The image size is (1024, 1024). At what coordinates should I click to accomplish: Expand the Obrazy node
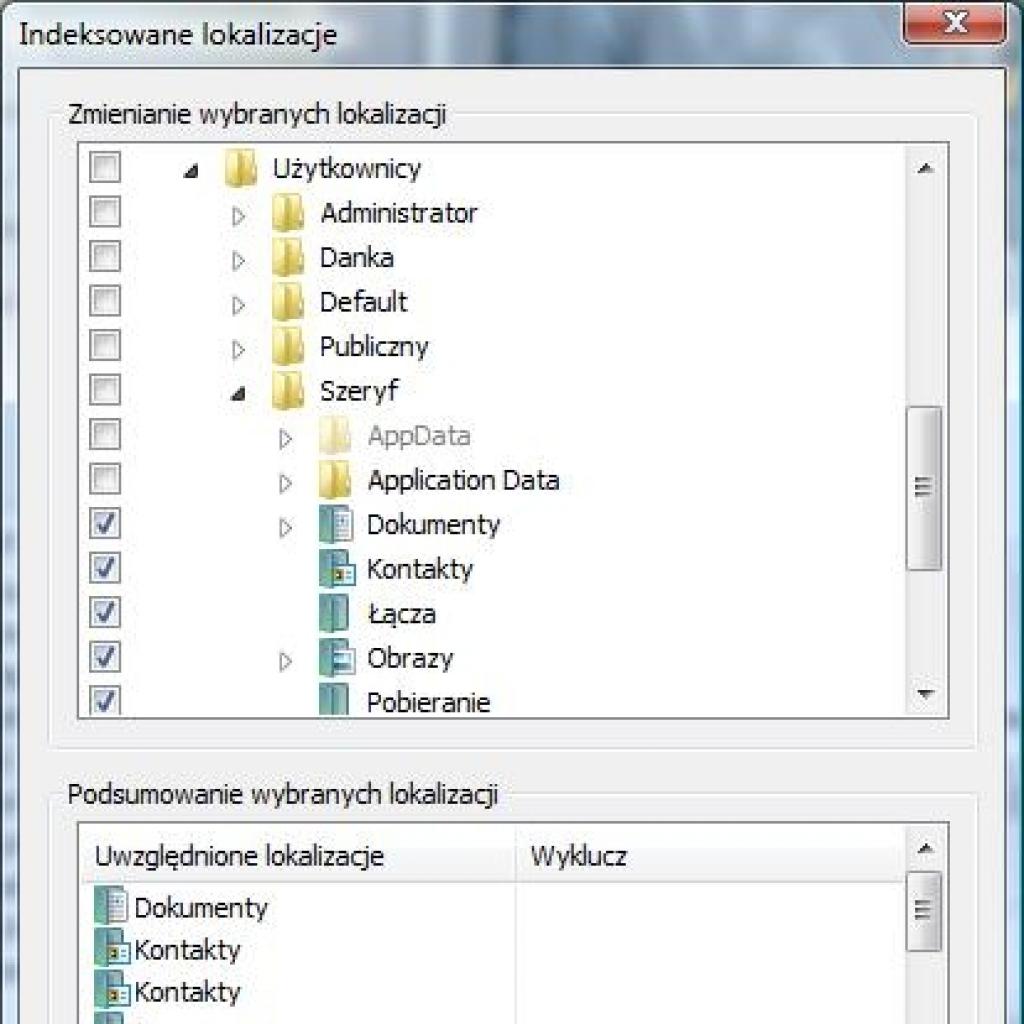click(285, 662)
